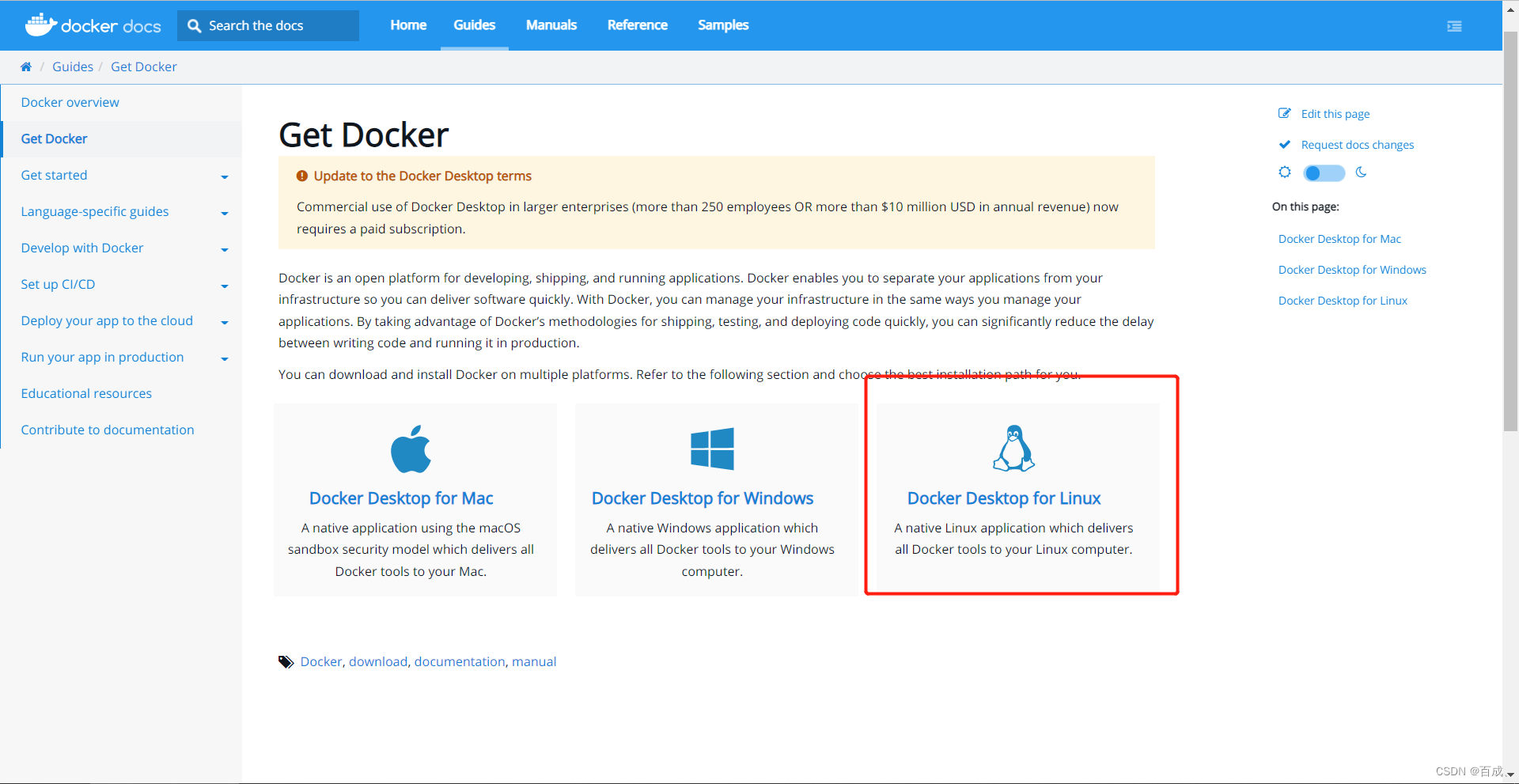Click the search magnifier icon
Viewport: 1519px width, 784px height.
tap(194, 26)
